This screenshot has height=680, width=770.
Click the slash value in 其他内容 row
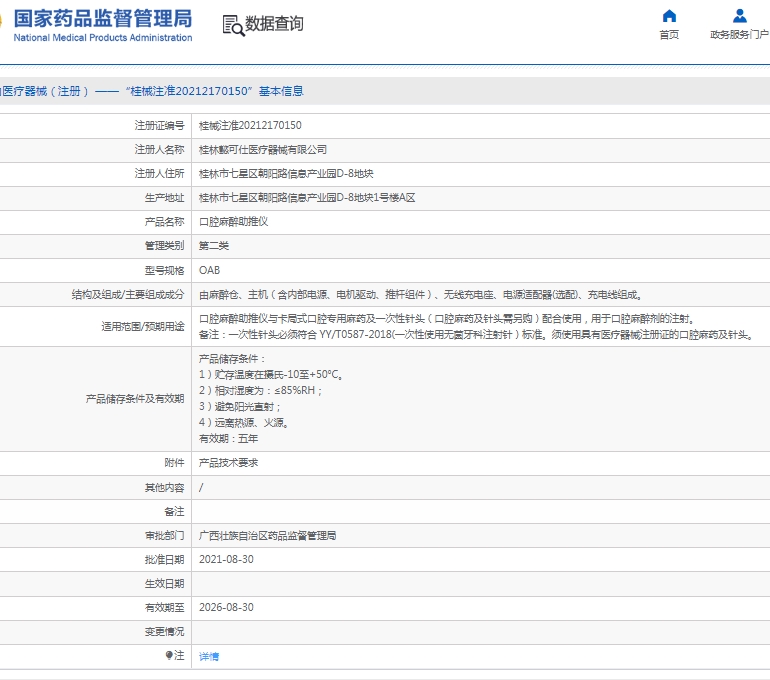pyautogui.click(x=201, y=488)
